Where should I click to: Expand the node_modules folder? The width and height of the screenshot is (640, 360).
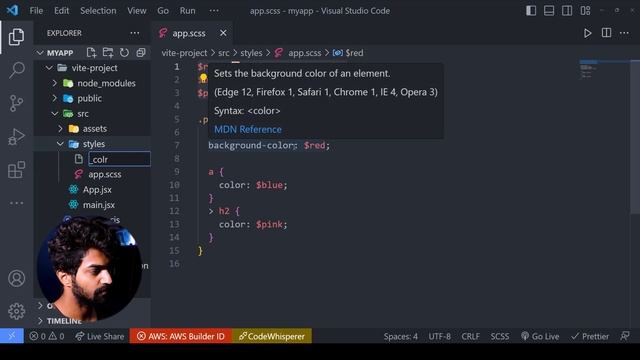[55, 83]
